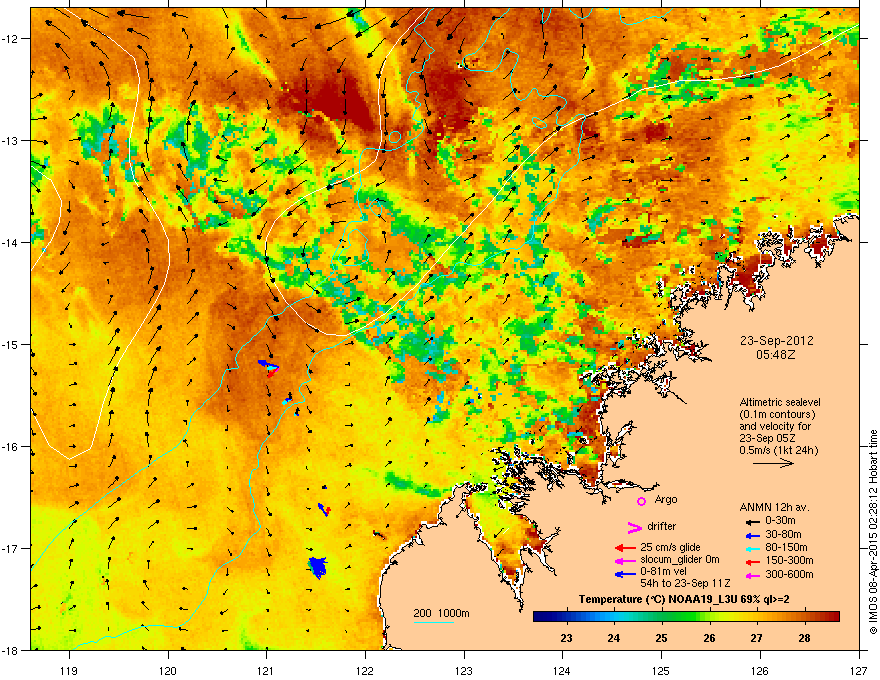Click the 24 colorbar tick label
This screenshot has width=880, height=680.
[614, 638]
